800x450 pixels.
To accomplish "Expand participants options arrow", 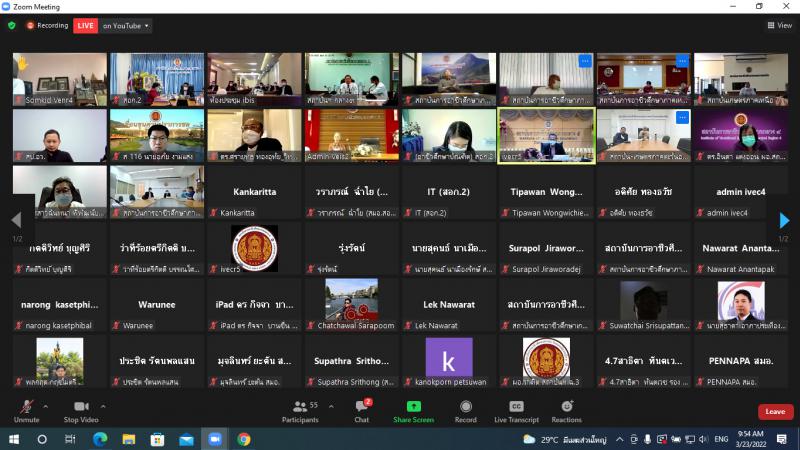I will point(331,407).
